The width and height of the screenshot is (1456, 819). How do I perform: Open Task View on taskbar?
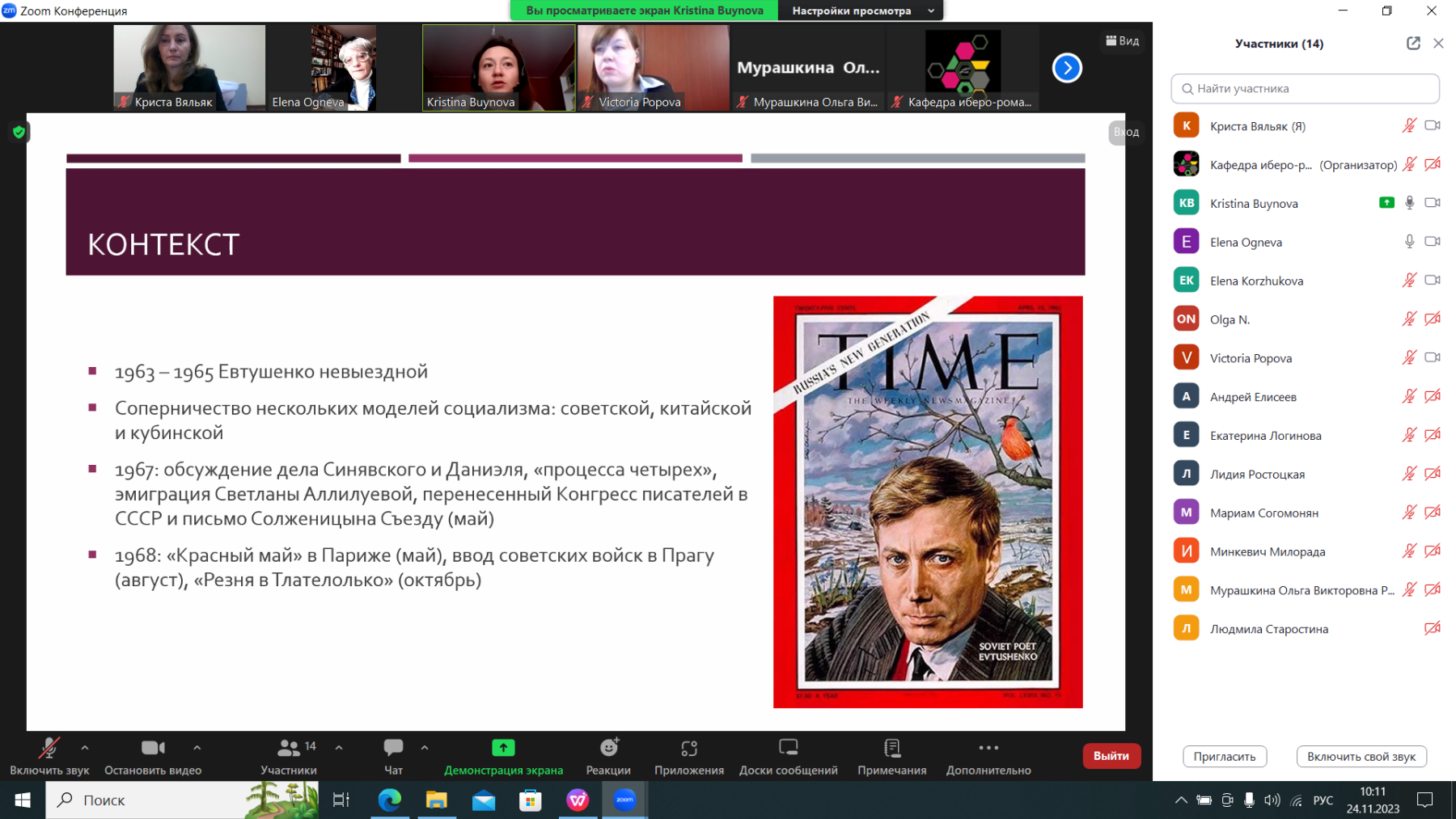click(x=341, y=800)
